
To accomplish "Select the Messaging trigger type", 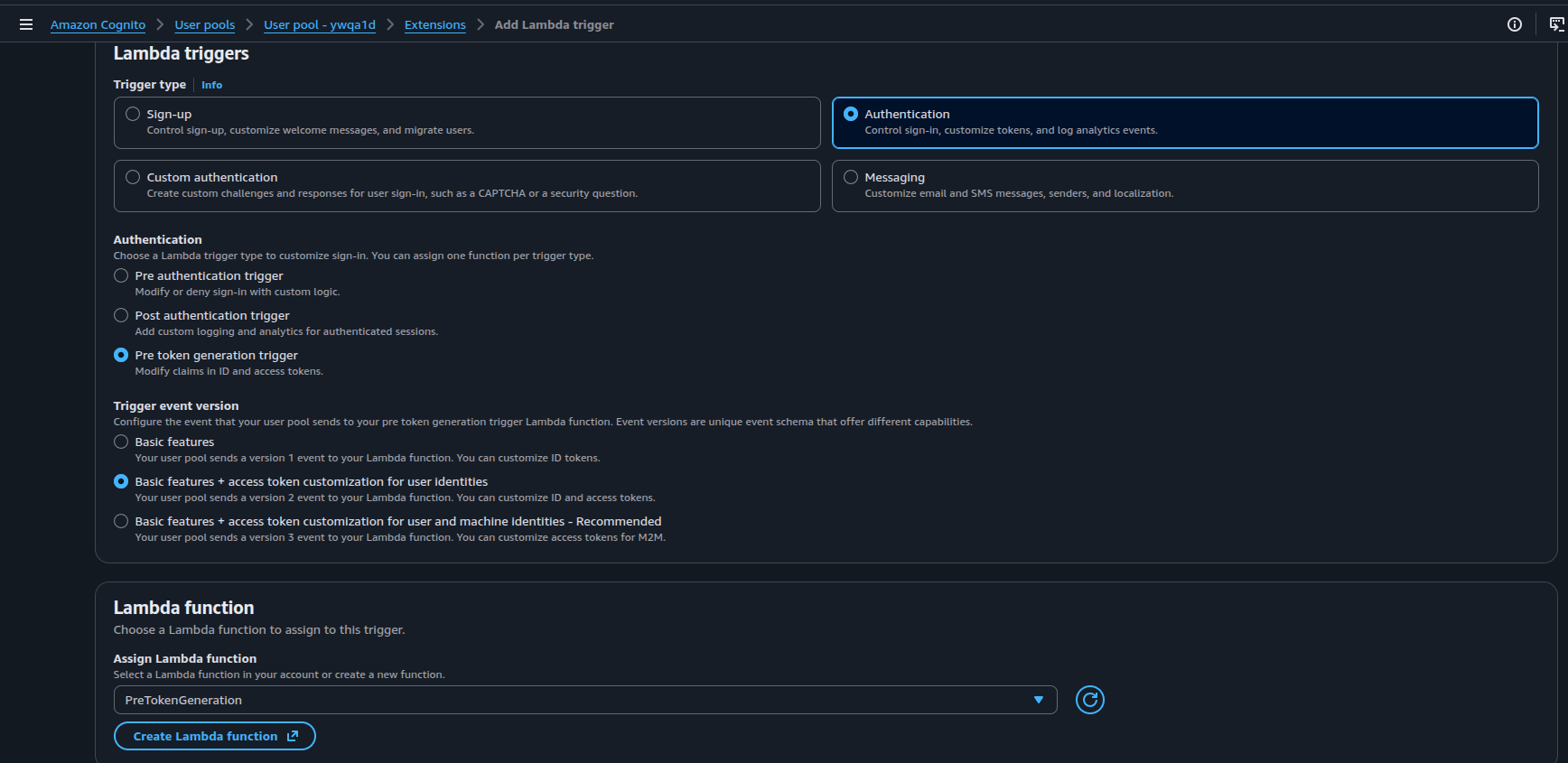I will point(851,178).
